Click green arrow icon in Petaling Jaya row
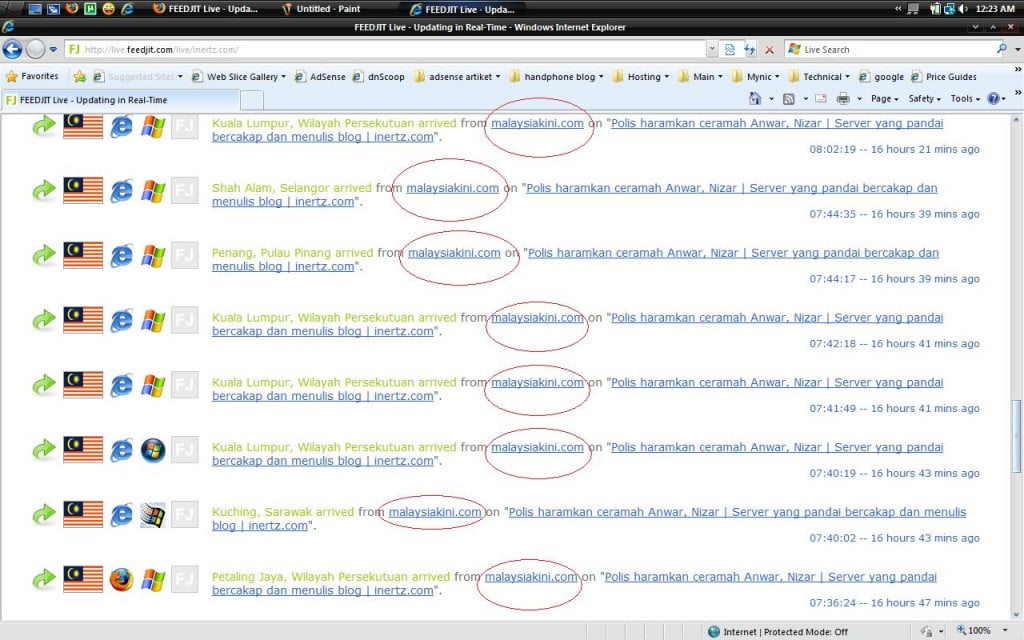 44,579
